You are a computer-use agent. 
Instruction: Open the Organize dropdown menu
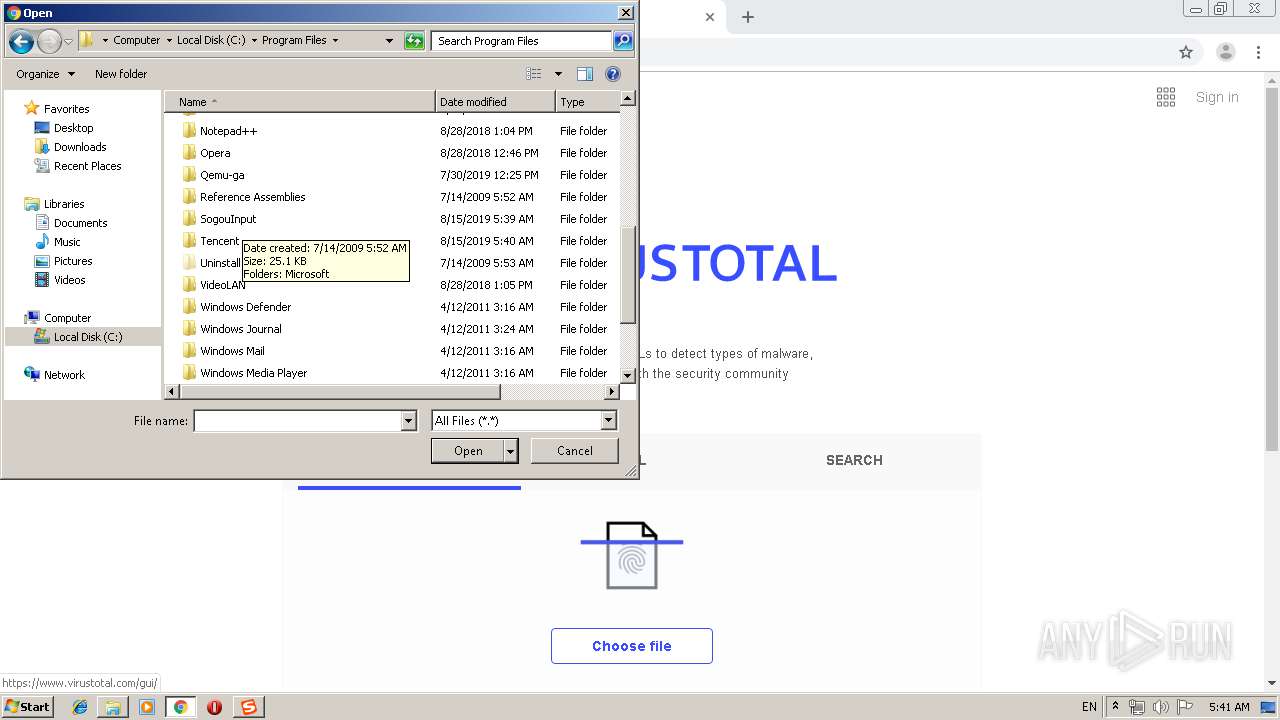point(45,74)
